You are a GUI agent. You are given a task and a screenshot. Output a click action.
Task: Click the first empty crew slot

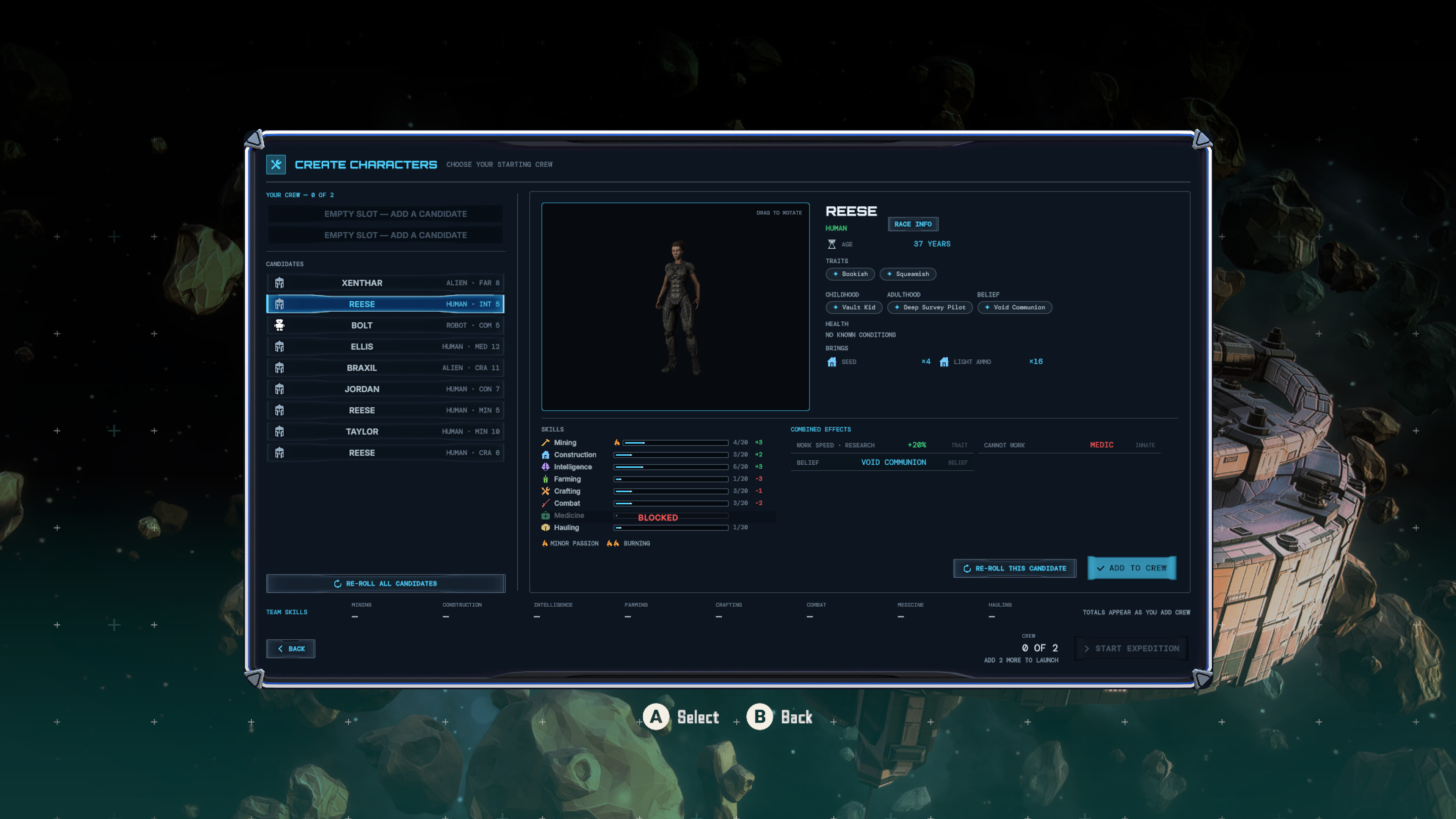[386, 213]
